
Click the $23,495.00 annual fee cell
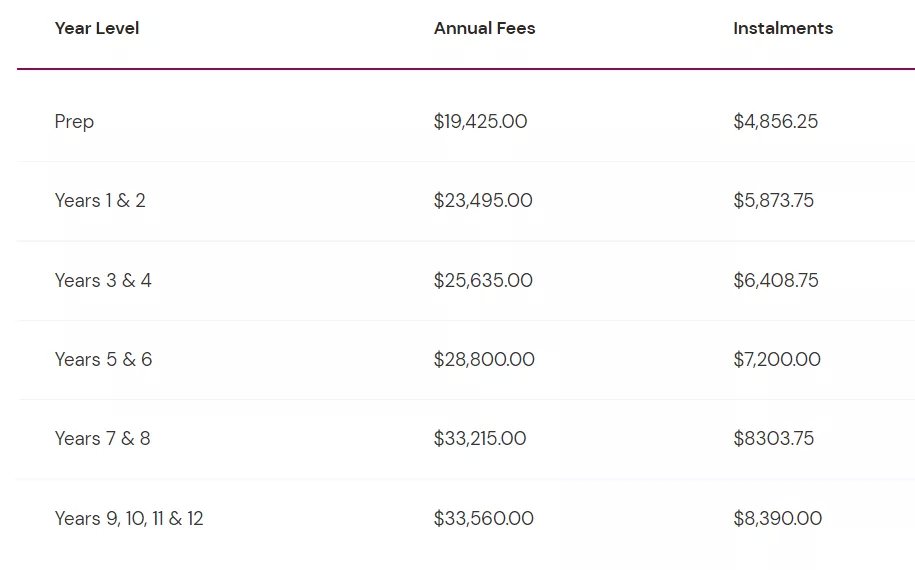(x=483, y=201)
